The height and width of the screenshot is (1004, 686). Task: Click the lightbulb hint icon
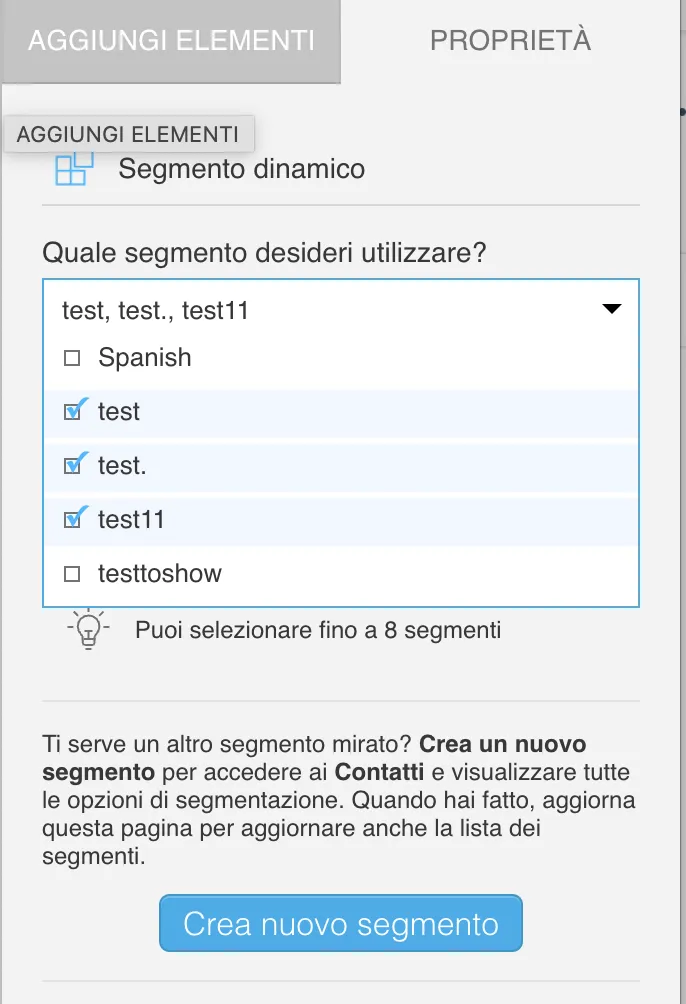(88, 629)
